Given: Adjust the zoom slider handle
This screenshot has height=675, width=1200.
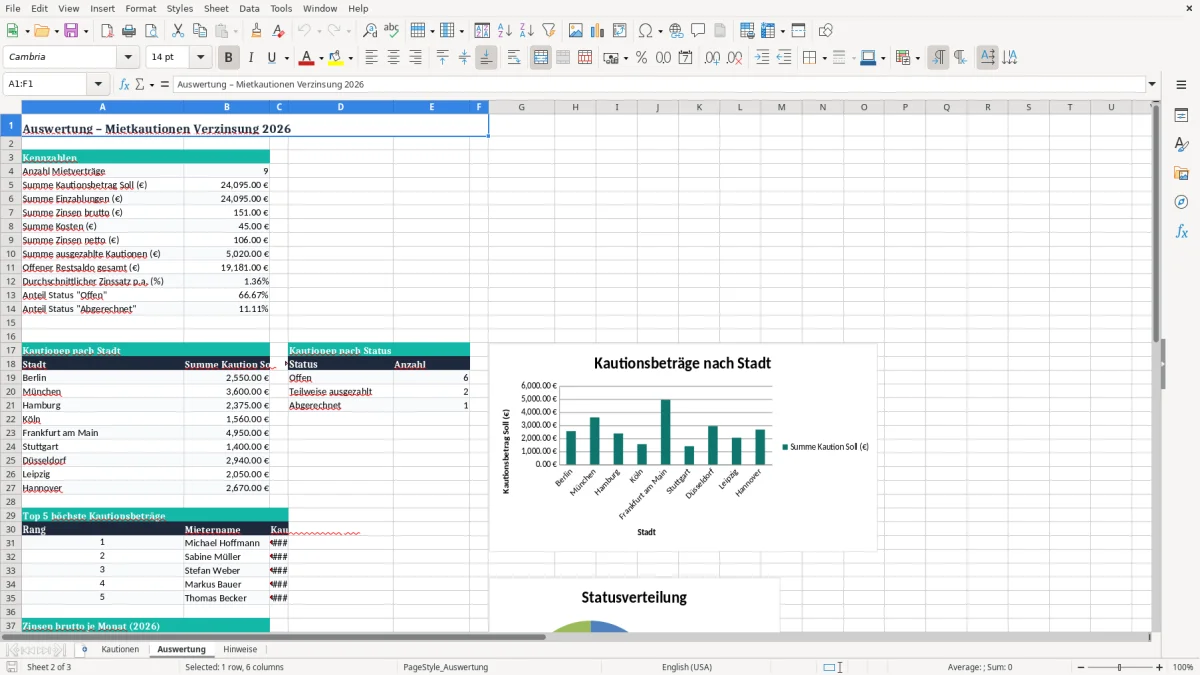Looking at the screenshot, I should (x=1119, y=667).
